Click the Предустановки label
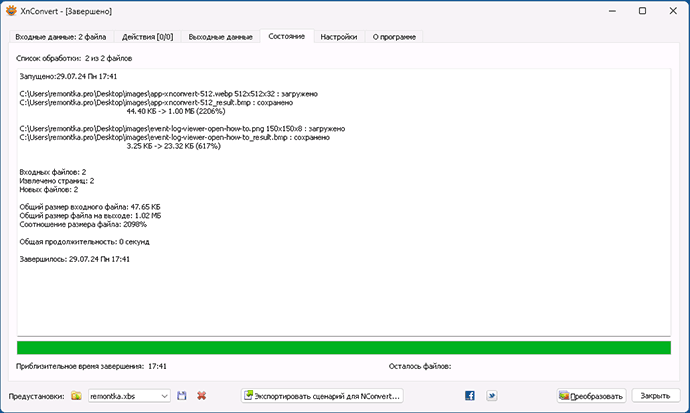 tap(37, 396)
